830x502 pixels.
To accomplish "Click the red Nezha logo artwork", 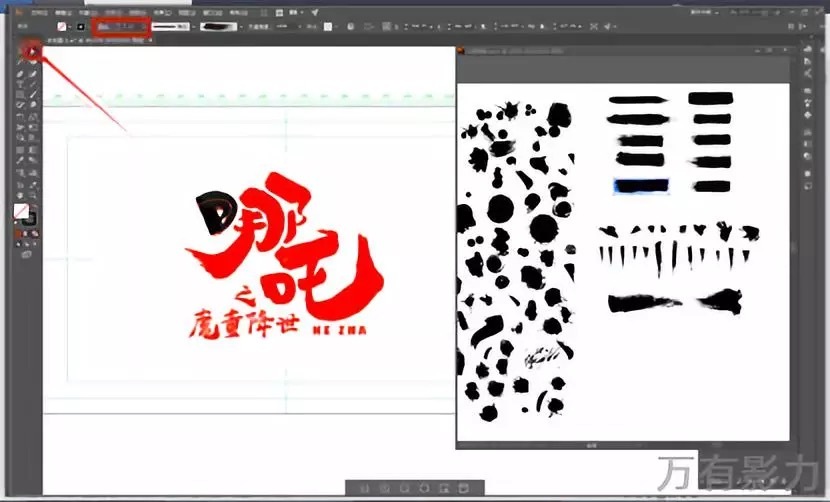I will coord(284,264).
